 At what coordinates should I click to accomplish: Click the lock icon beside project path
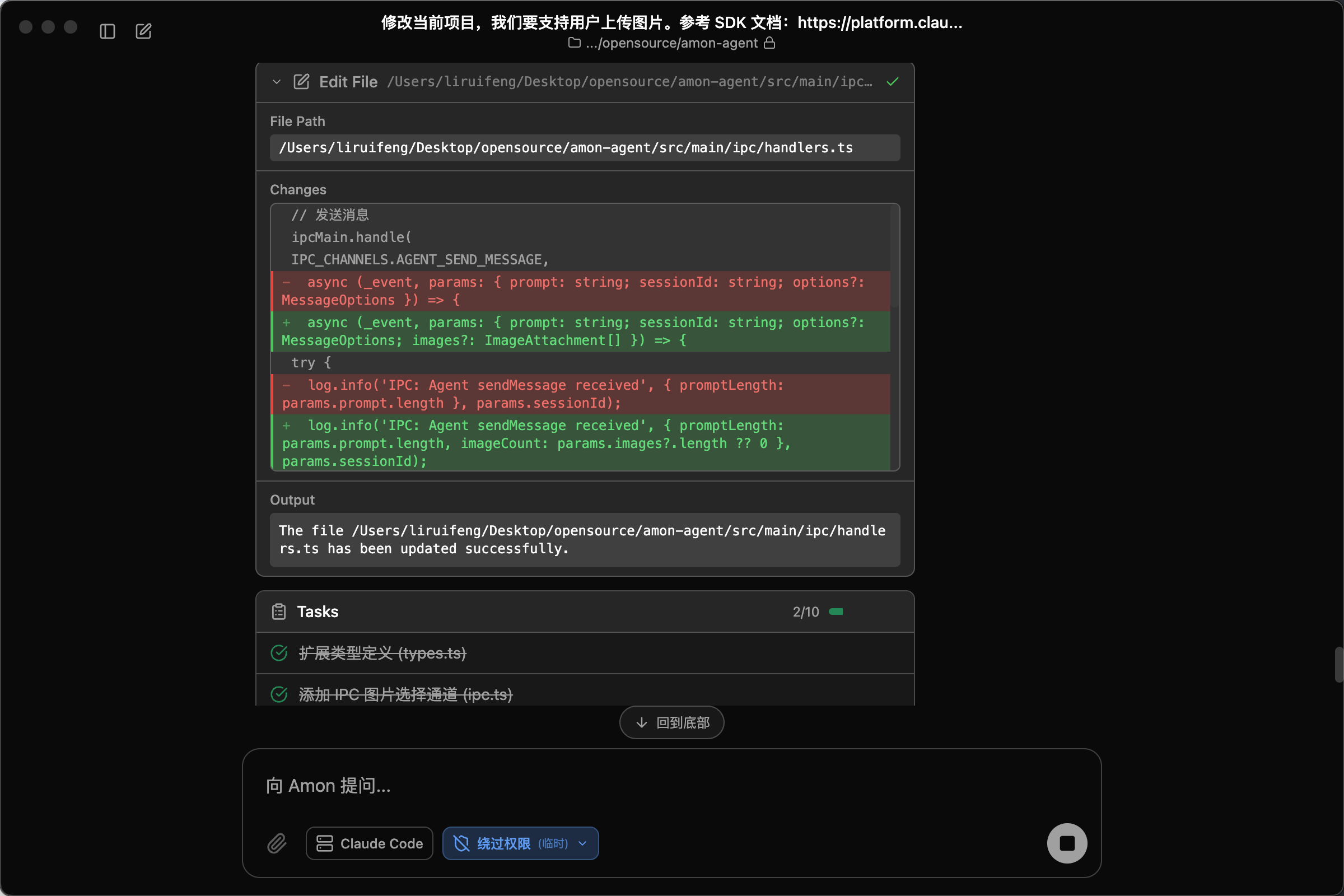click(x=769, y=43)
